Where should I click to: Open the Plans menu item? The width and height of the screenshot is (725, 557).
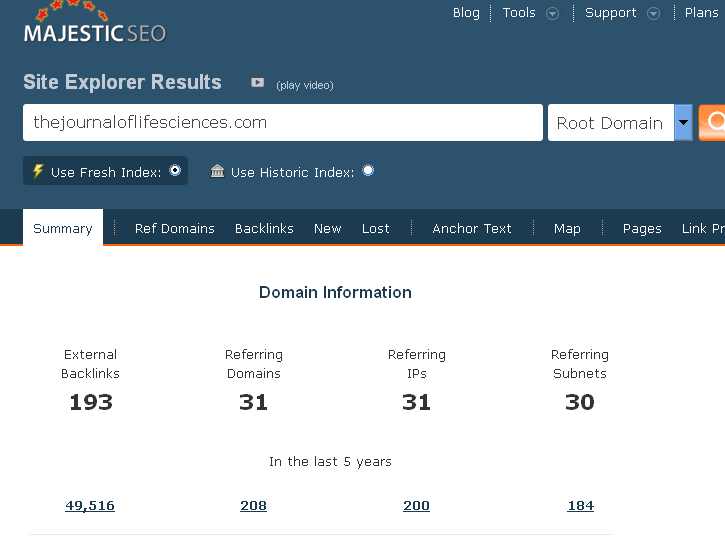701,13
